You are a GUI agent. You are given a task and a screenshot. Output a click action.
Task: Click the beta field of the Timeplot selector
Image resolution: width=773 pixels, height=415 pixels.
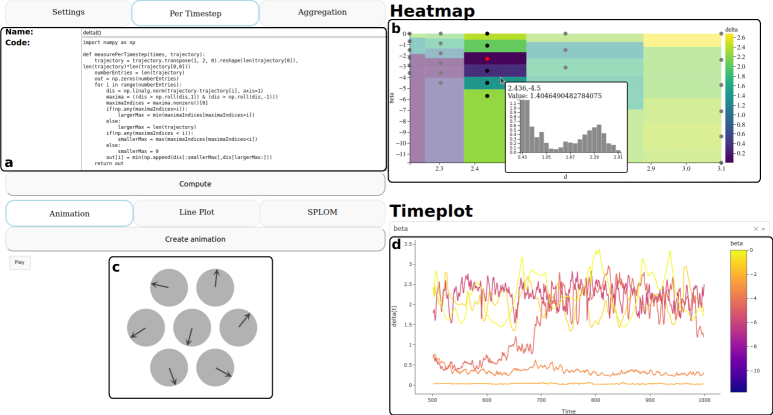[x=579, y=229]
